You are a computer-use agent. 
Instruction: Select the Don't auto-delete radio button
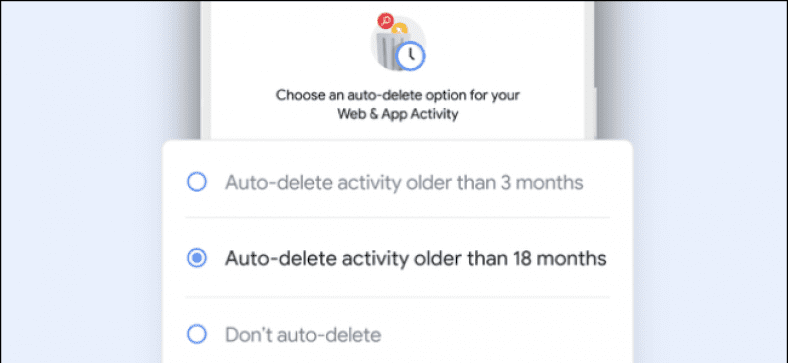click(196, 334)
